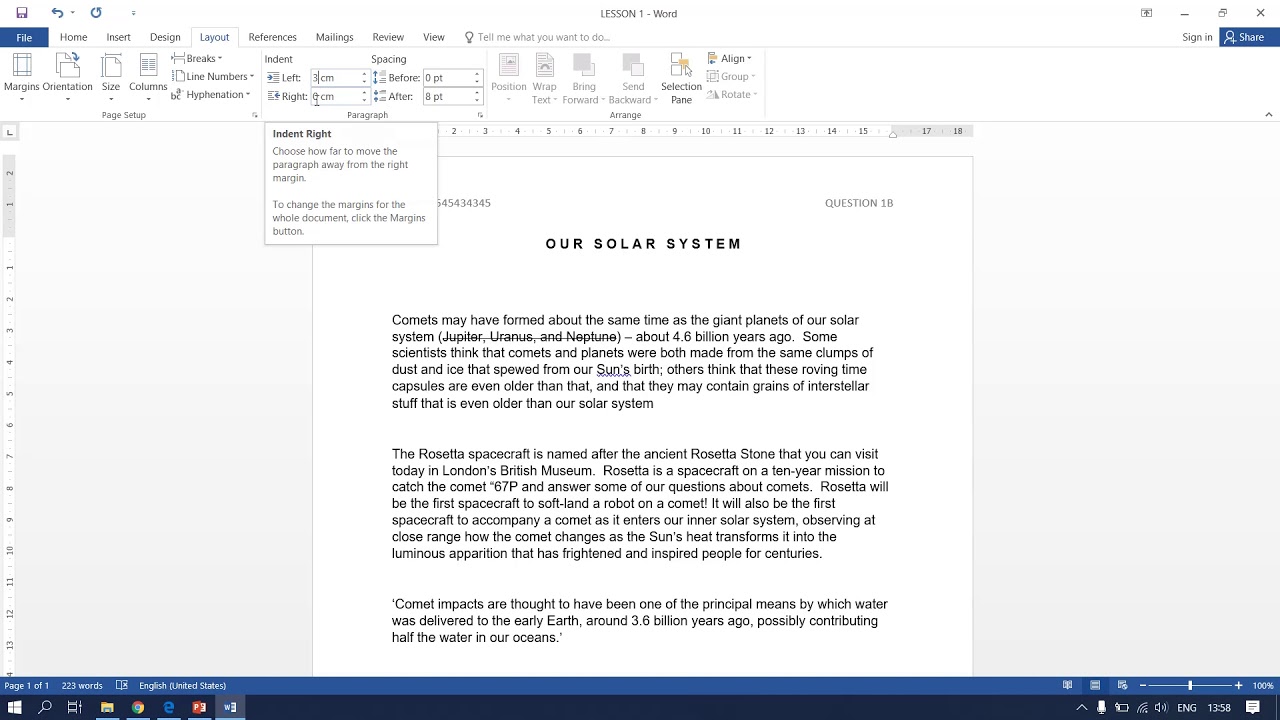Open the Page Setup dialog launcher

click(x=255, y=115)
